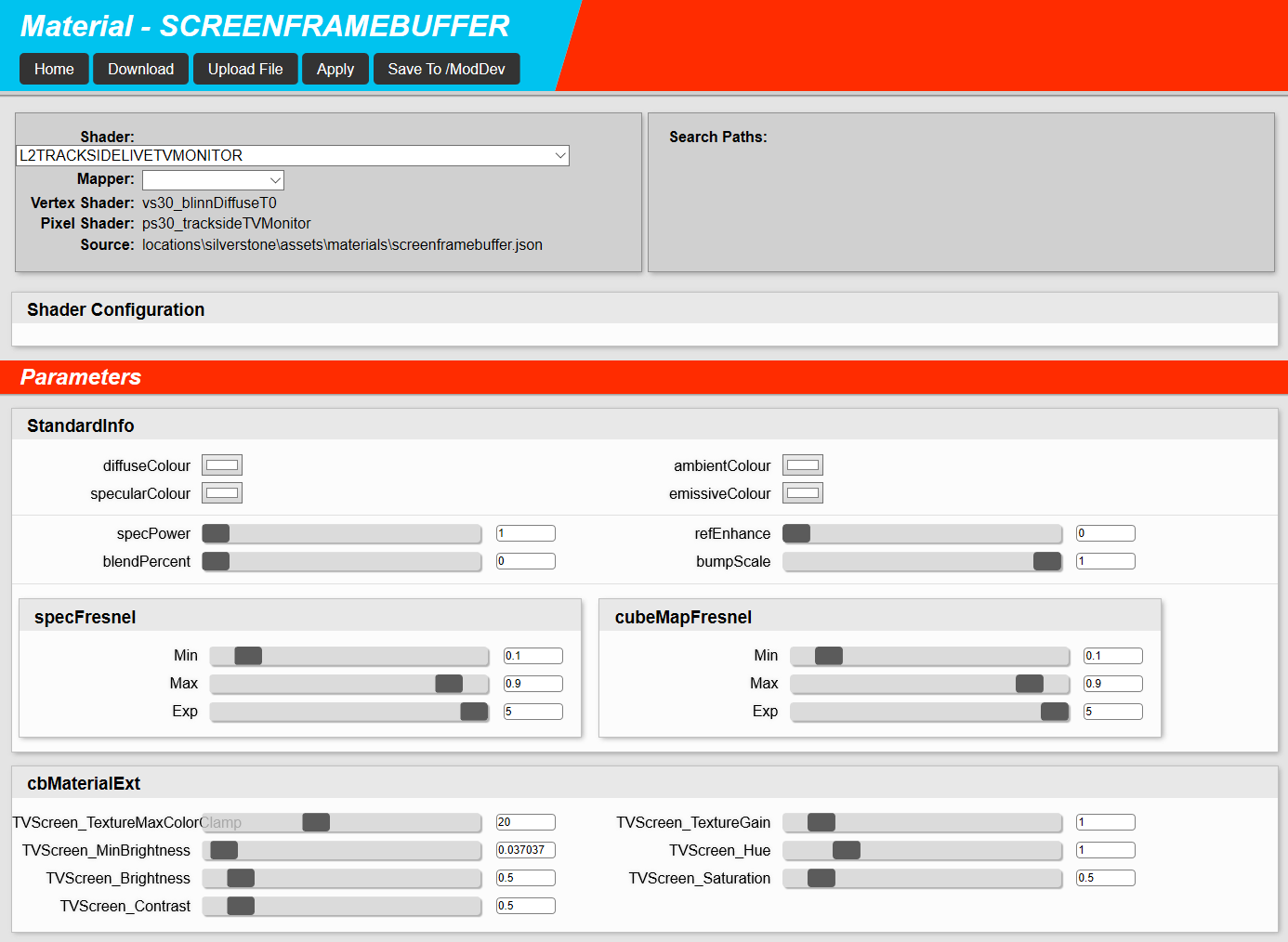Adjust the cubeMapFresnel Exp slider
Viewport: 1288px width, 942px height.
click(929, 712)
